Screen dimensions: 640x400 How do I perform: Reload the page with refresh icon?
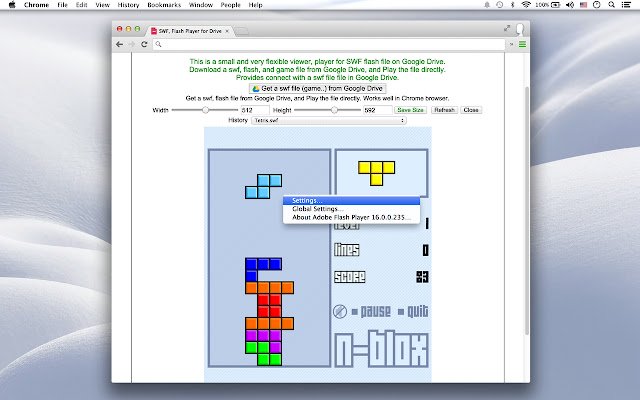click(x=144, y=44)
